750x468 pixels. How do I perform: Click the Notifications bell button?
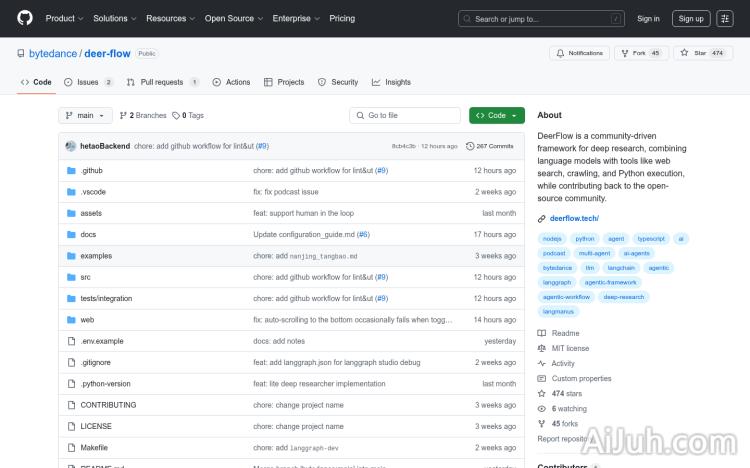tap(579, 53)
